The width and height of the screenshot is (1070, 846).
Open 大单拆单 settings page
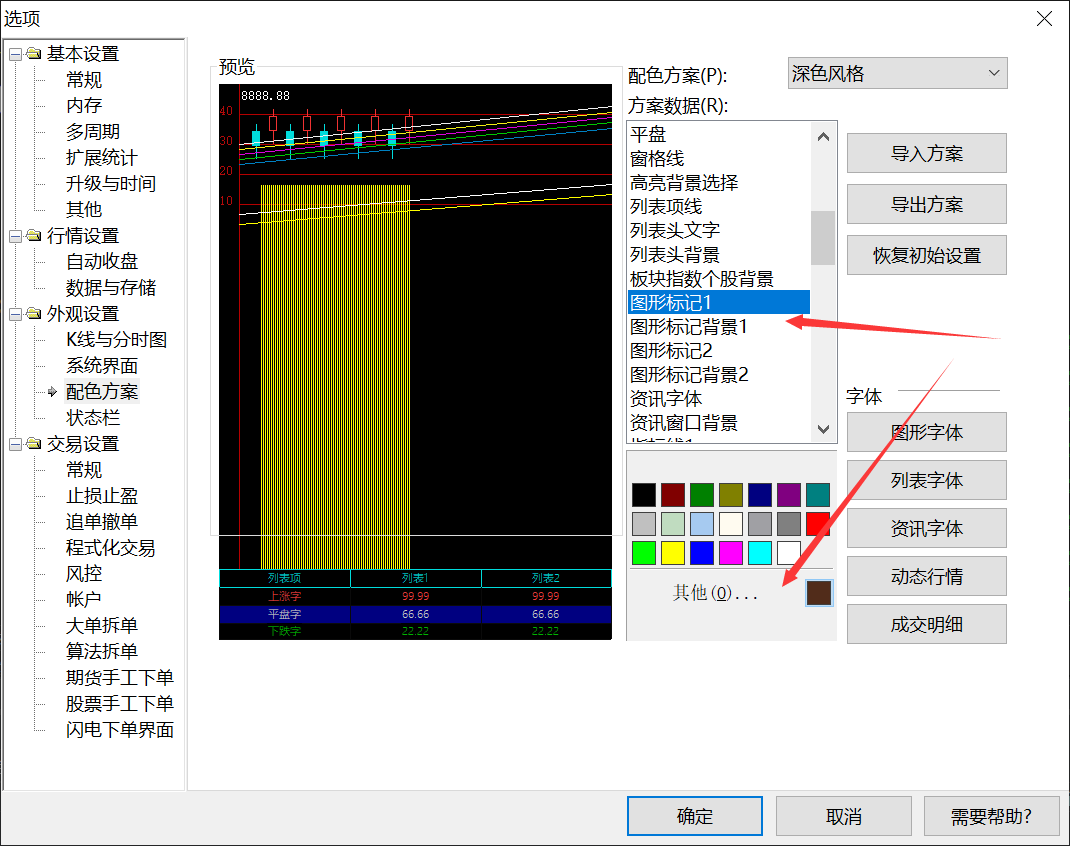[x=102, y=626]
